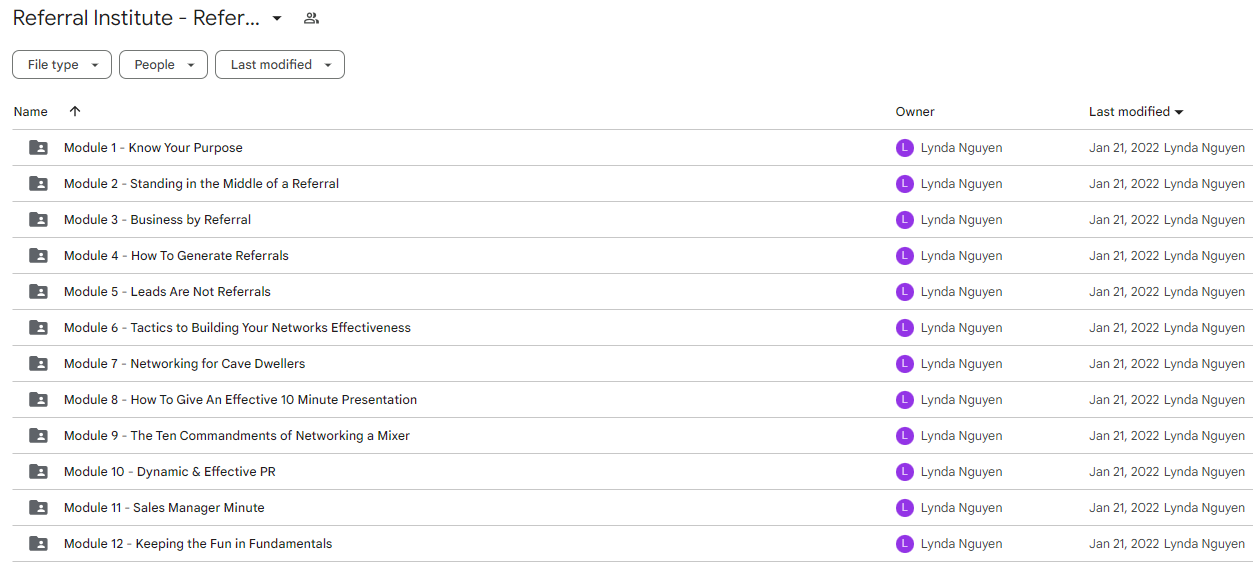The width and height of the screenshot is (1253, 572).
Task: Click the Owner column header
Action: click(915, 112)
